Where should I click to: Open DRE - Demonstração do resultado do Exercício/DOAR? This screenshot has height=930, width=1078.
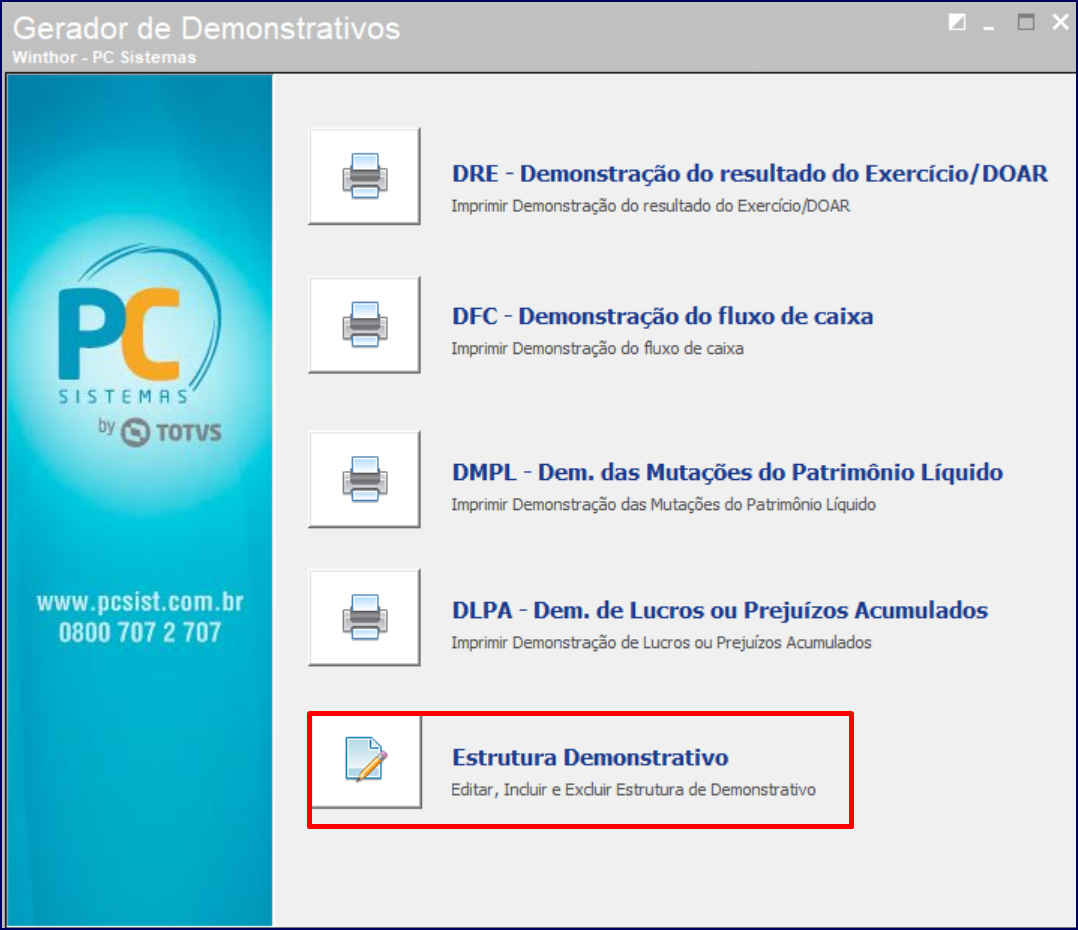tap(749, 173)
